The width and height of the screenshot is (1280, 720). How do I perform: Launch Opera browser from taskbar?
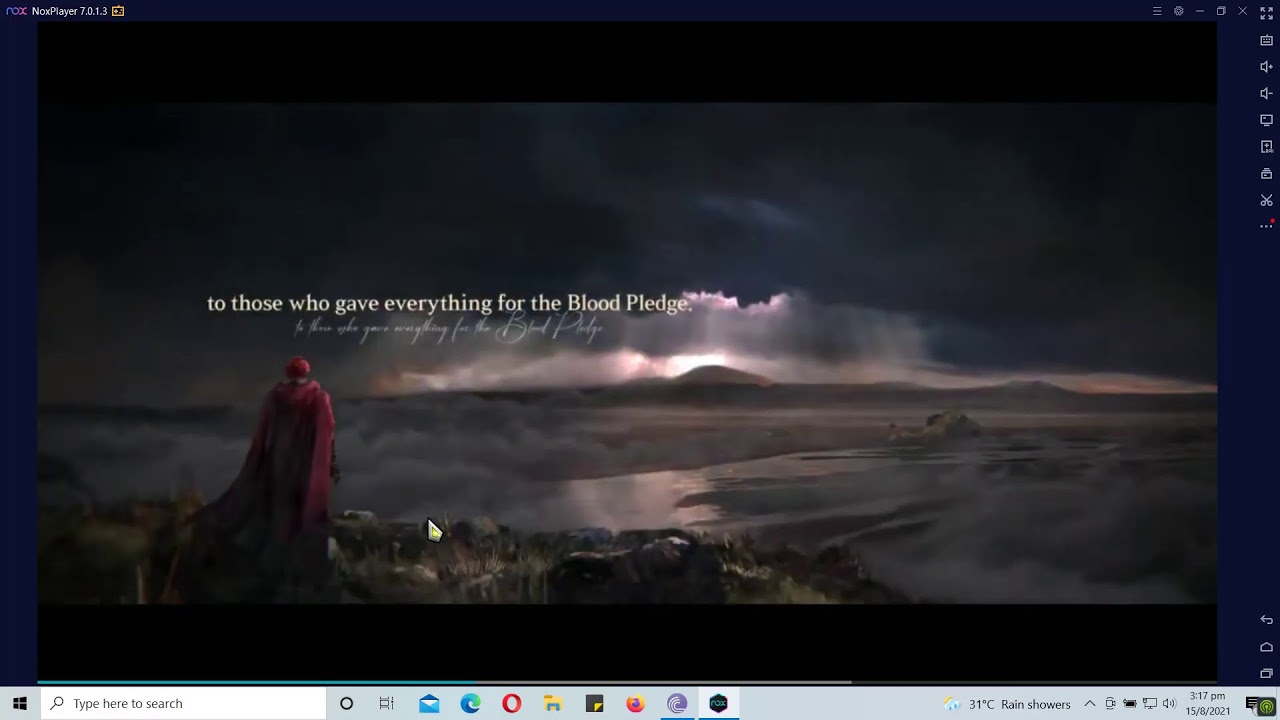(511, 703)
